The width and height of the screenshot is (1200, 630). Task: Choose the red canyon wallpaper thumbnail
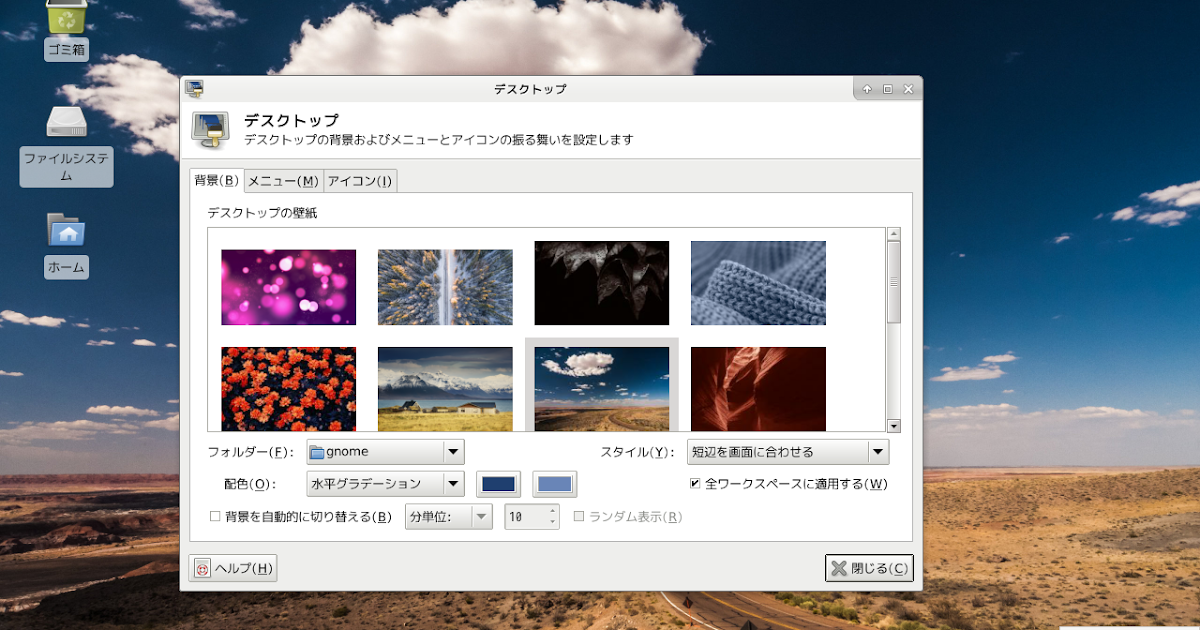pos(758,389)
